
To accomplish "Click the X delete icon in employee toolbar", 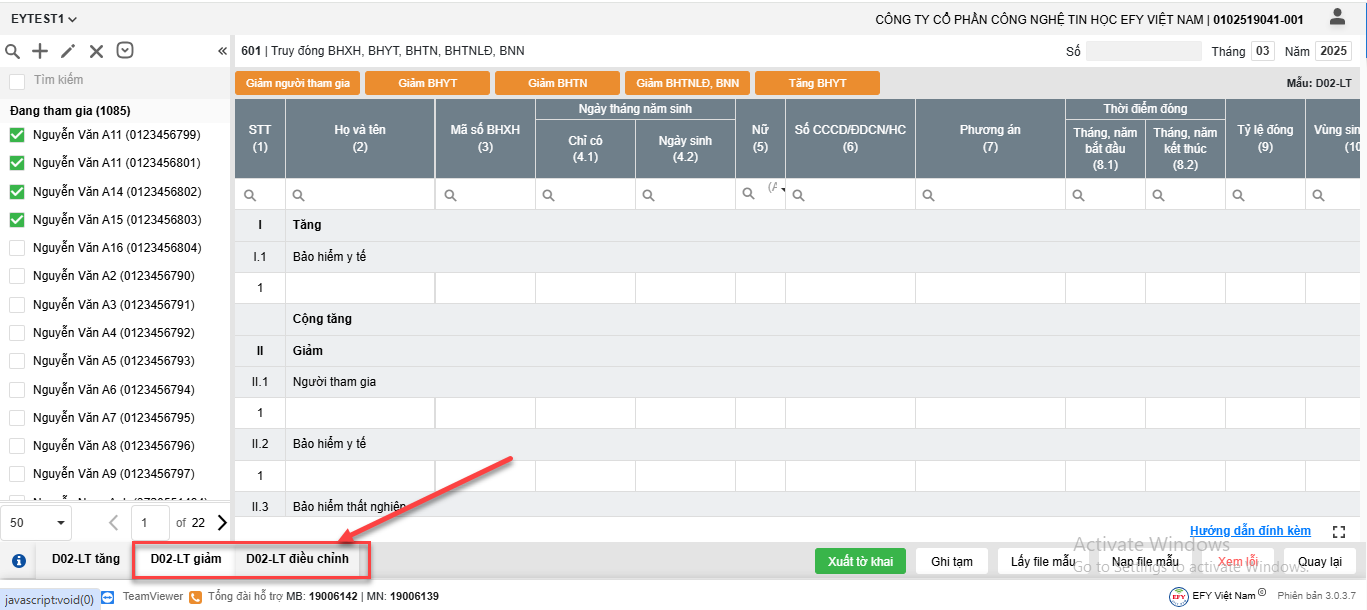I will (x=96, y=51).
